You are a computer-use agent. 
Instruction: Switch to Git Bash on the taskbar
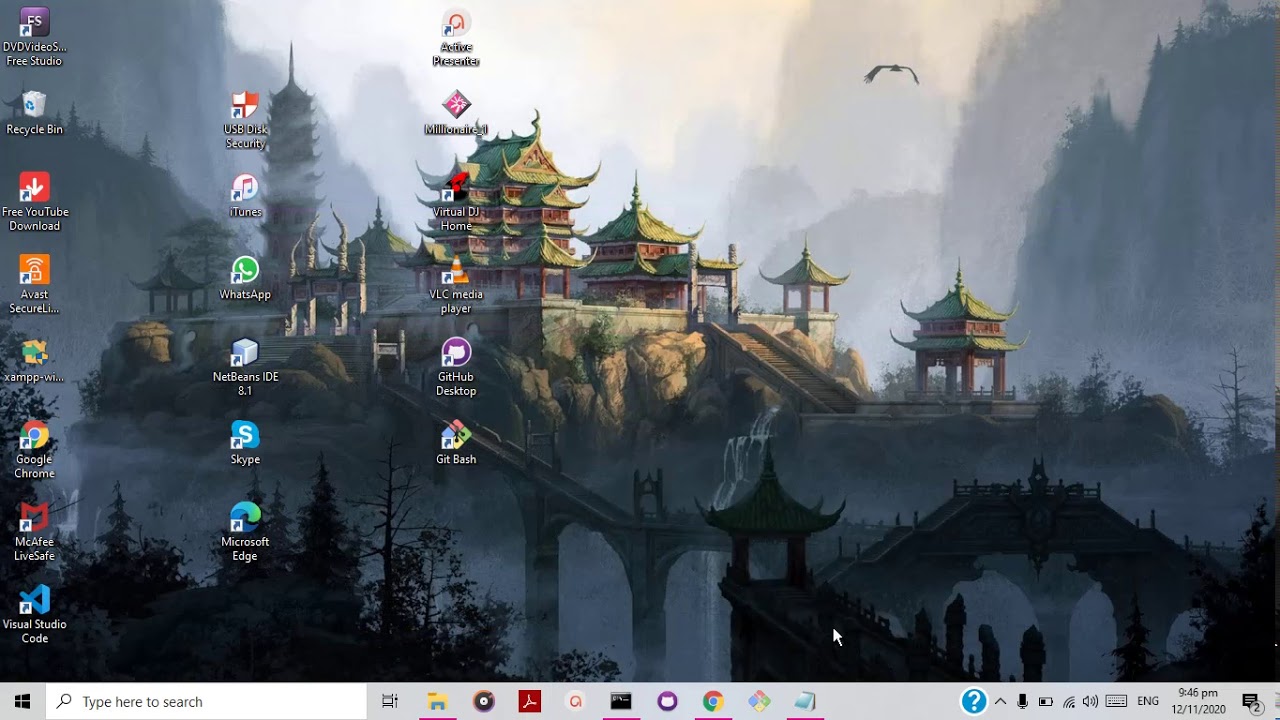(x=759, y=701)
